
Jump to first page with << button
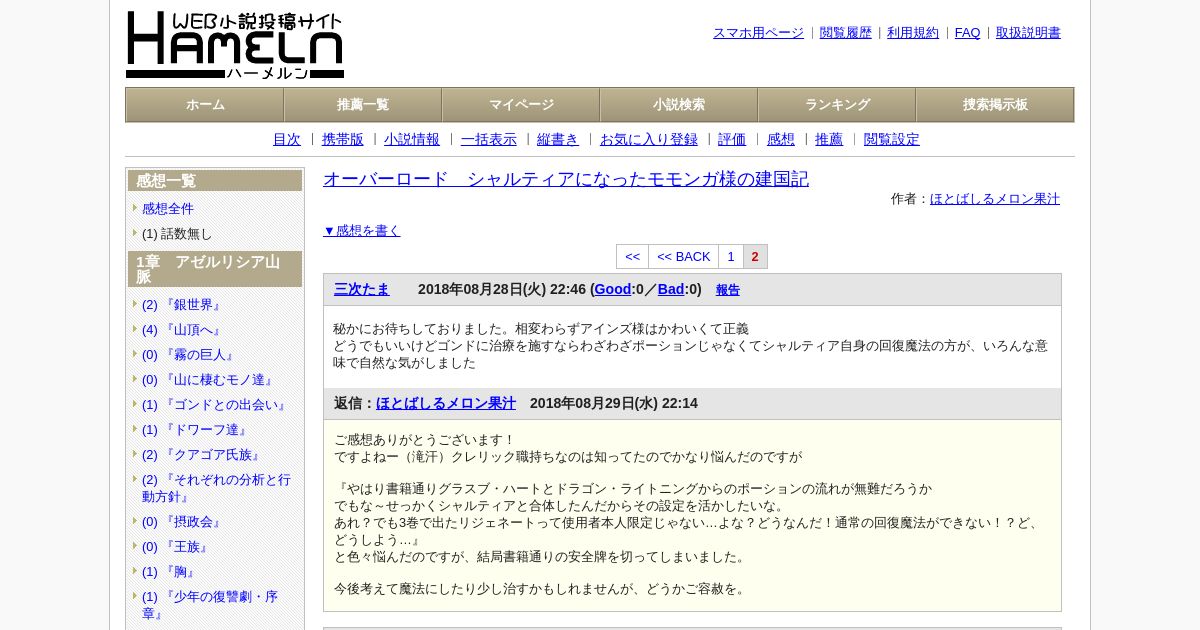(632, 257)
